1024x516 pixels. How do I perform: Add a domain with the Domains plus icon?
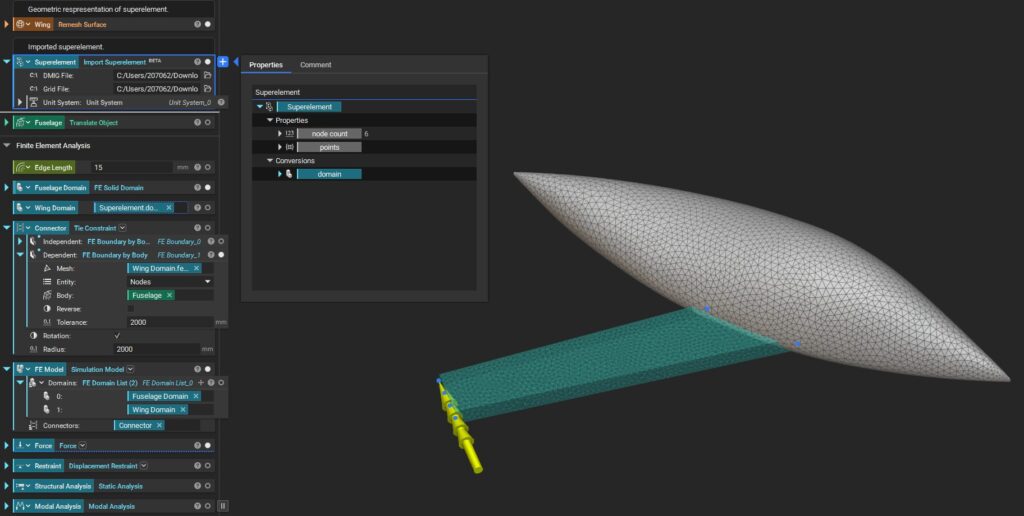(201, 383)
